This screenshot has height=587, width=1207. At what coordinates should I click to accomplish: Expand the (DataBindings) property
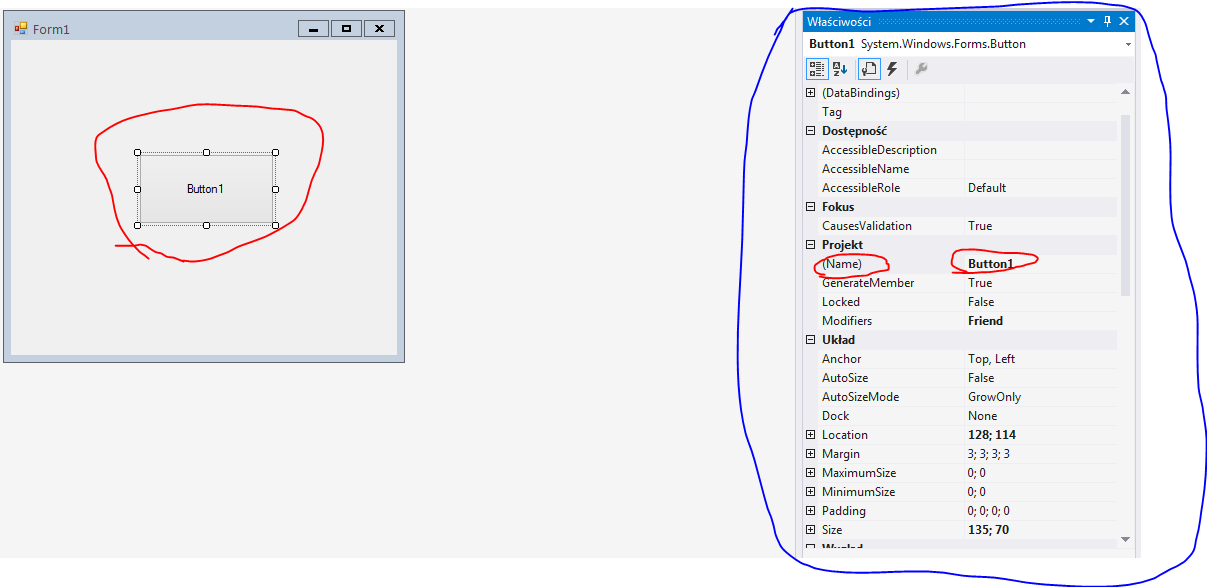point(811,93)
